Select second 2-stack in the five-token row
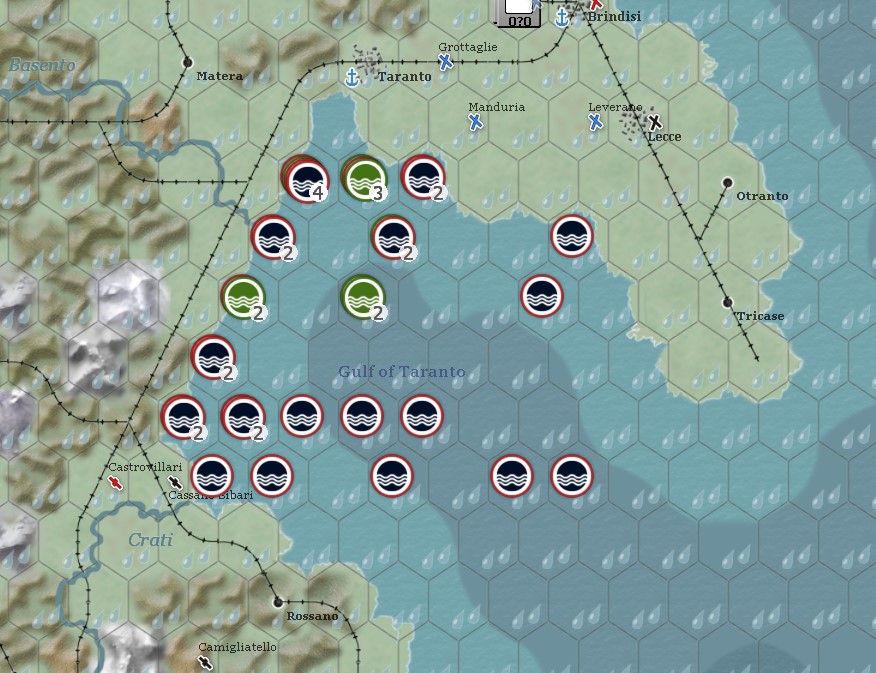876x673 pixels. tap(244, 417)
